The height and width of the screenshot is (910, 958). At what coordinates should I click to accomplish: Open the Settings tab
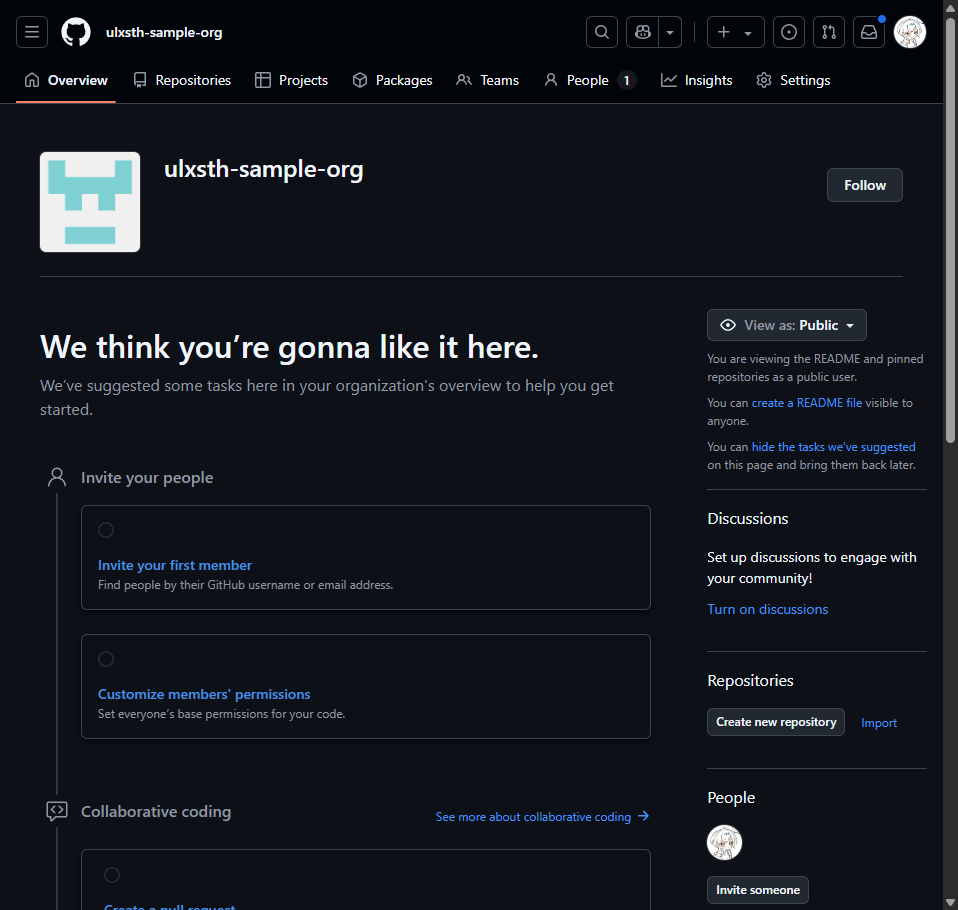(x=793, y=80)
